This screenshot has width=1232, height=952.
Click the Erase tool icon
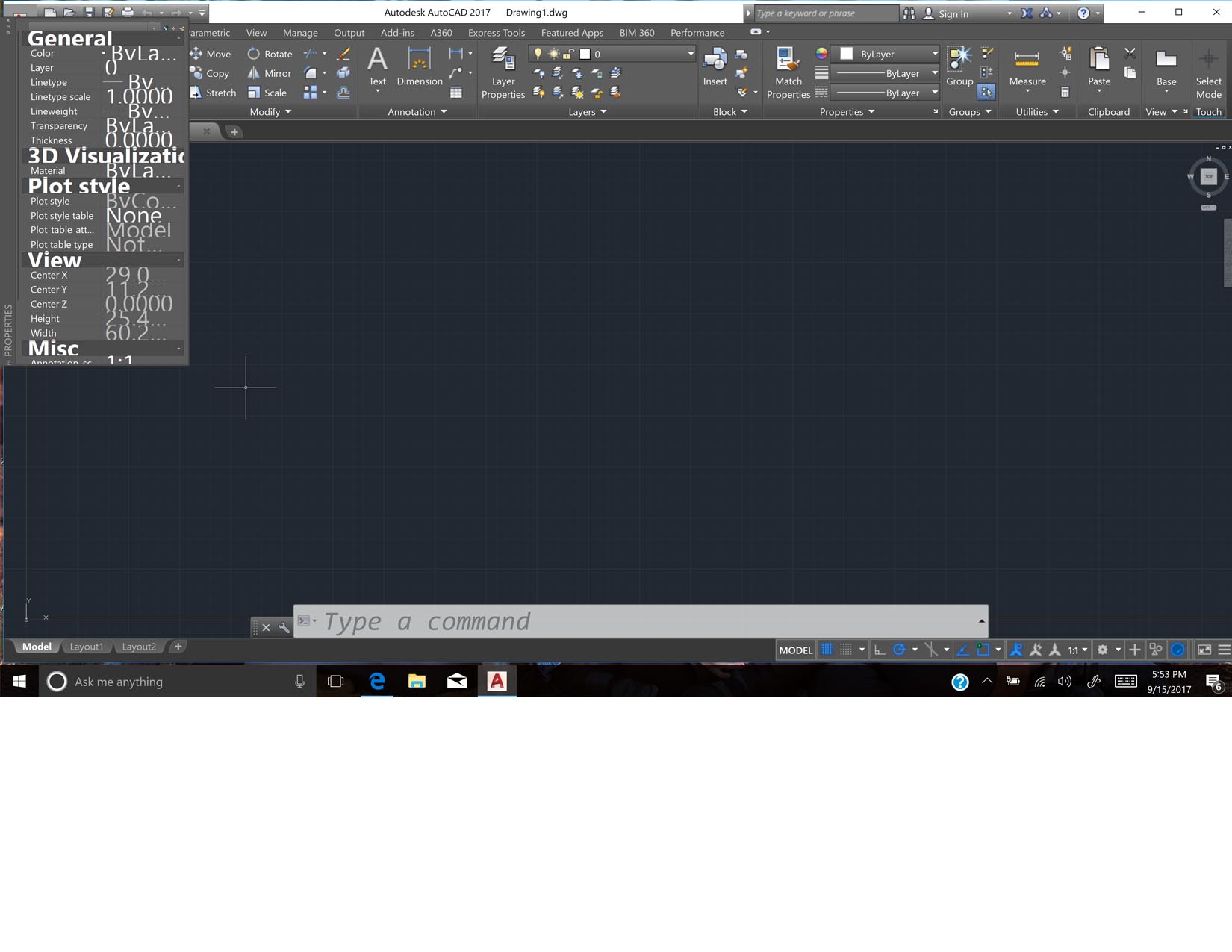tap(343, 54)
